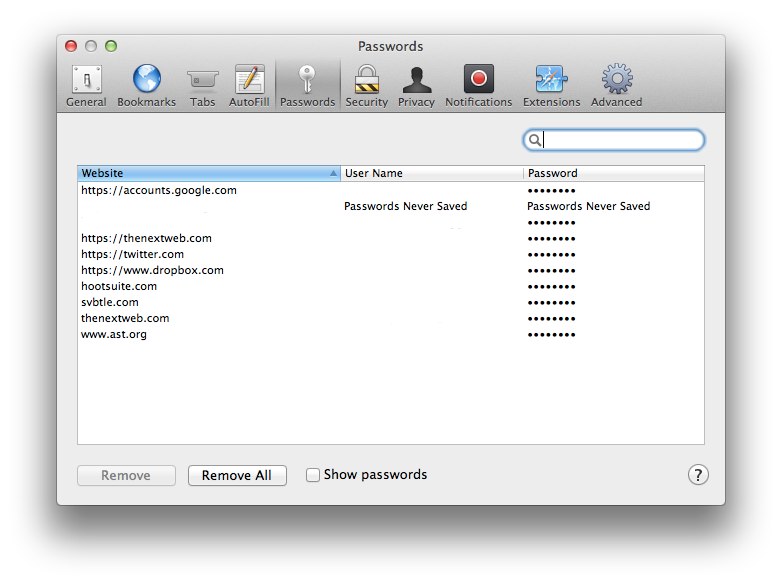This screenshot has height=584, width=782.
Task: Open the General preferences pane
Action: (86, 86)
